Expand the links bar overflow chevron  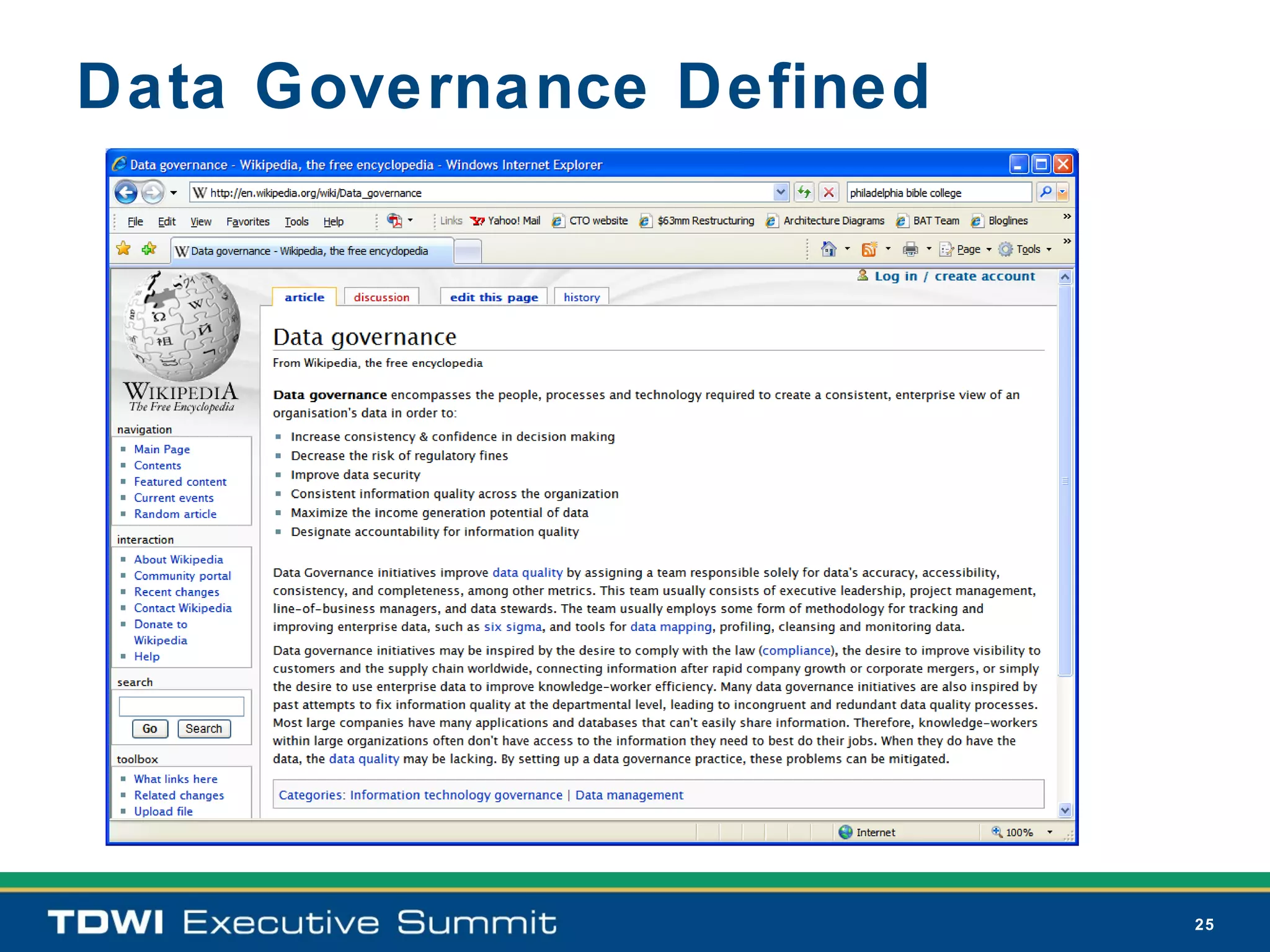click(1067, 216)
